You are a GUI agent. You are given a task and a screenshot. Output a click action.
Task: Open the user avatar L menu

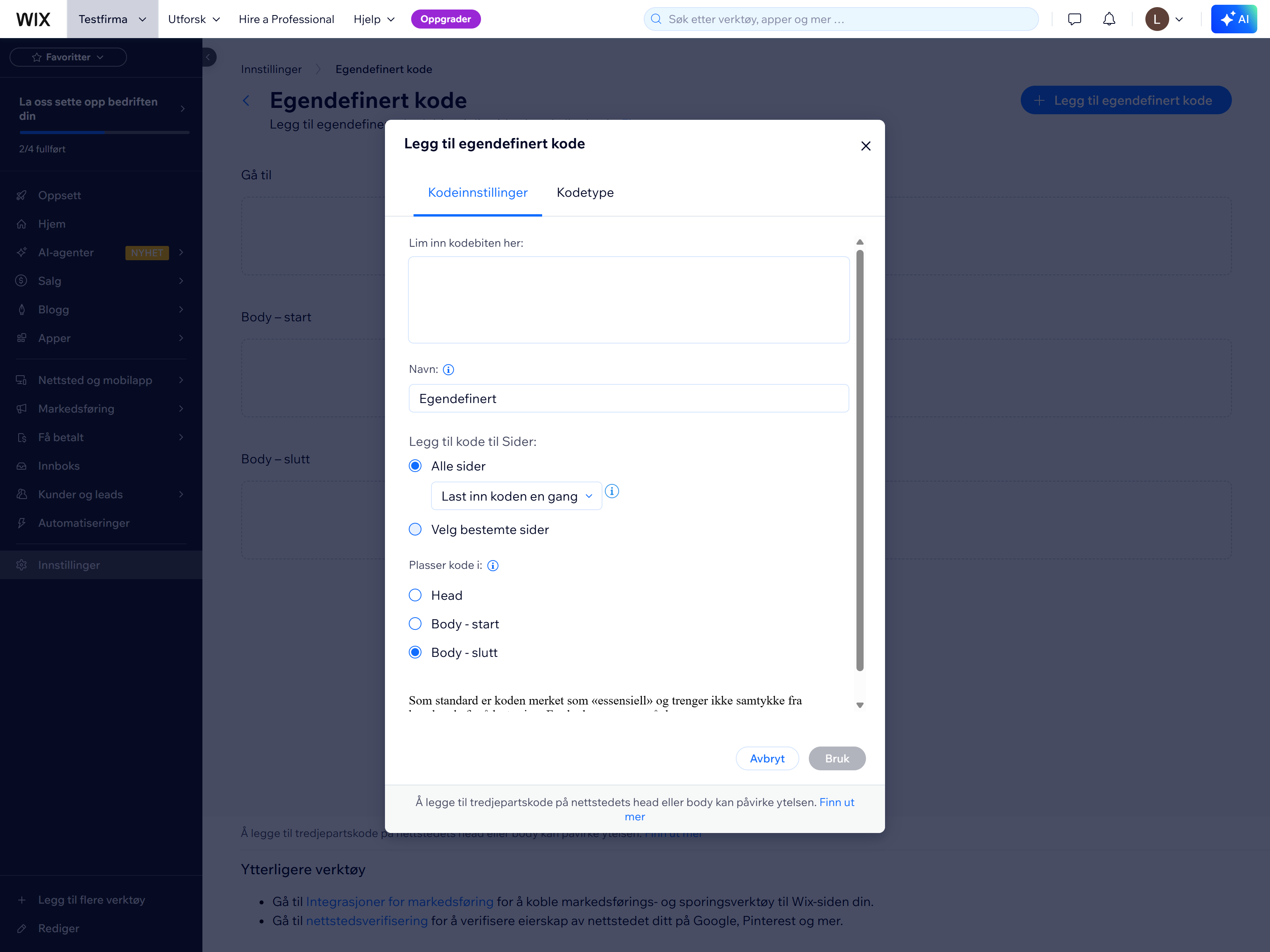tap(1164, 19)
